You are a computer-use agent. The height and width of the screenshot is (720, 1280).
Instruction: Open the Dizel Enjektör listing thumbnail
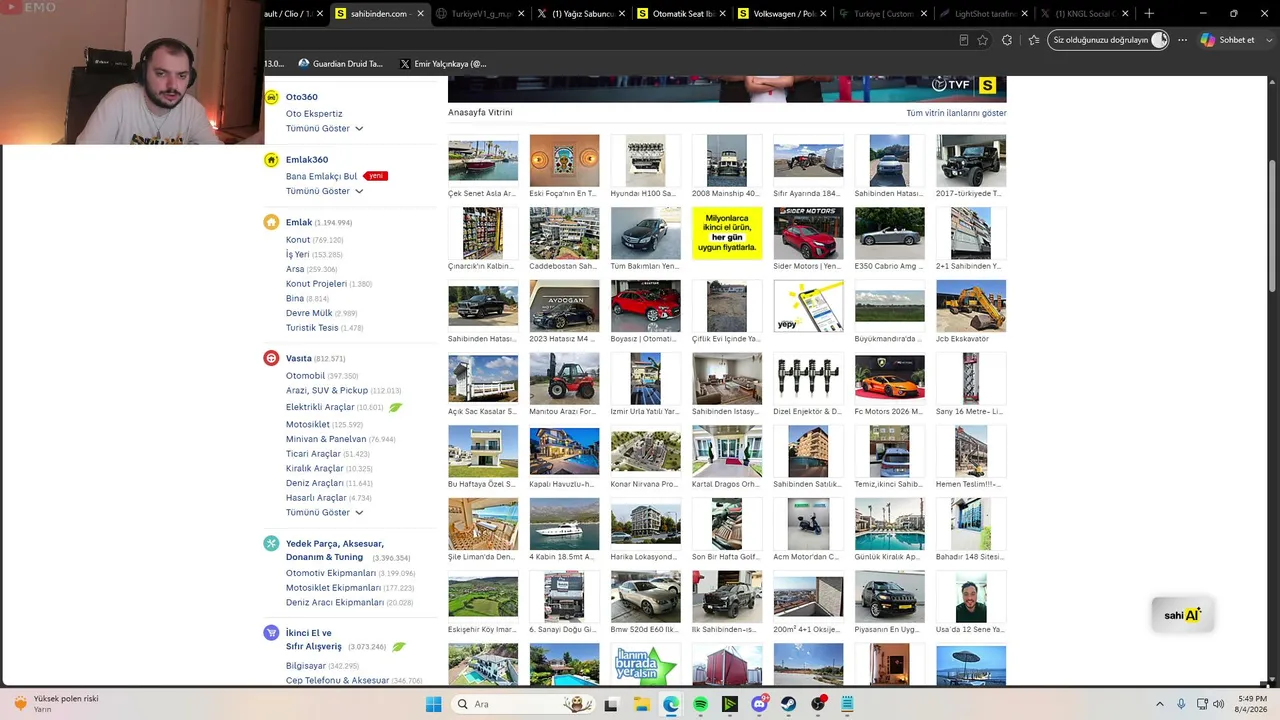808,378
